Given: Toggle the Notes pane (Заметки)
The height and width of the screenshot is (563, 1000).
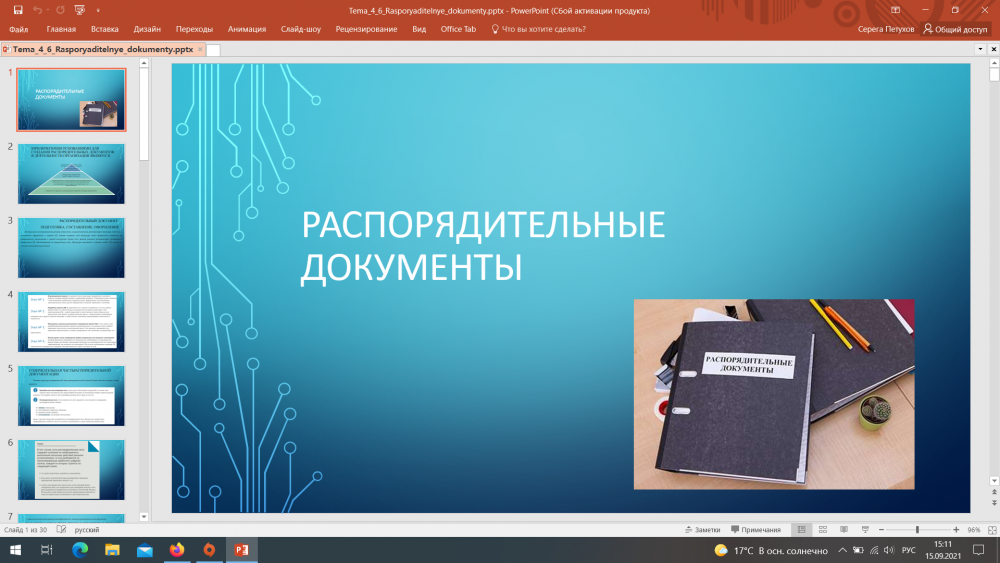Looking at the screenshot, I should (702, 529).
